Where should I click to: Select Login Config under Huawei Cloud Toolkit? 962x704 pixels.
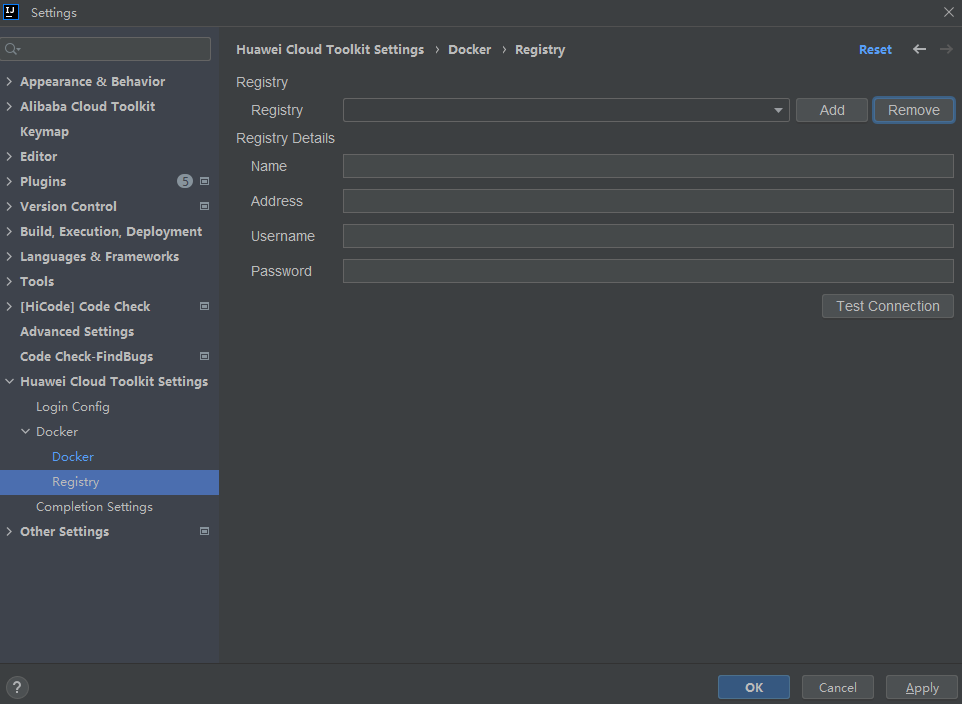[x=72, y=406]
